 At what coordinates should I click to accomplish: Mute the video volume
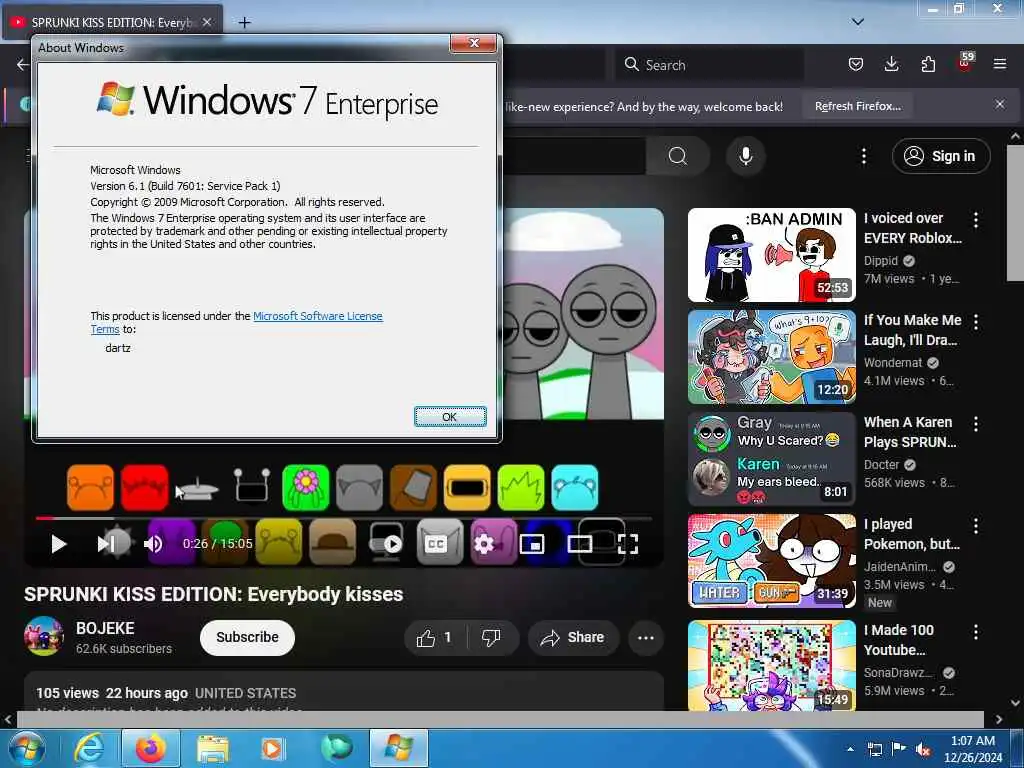click(153, 544)
